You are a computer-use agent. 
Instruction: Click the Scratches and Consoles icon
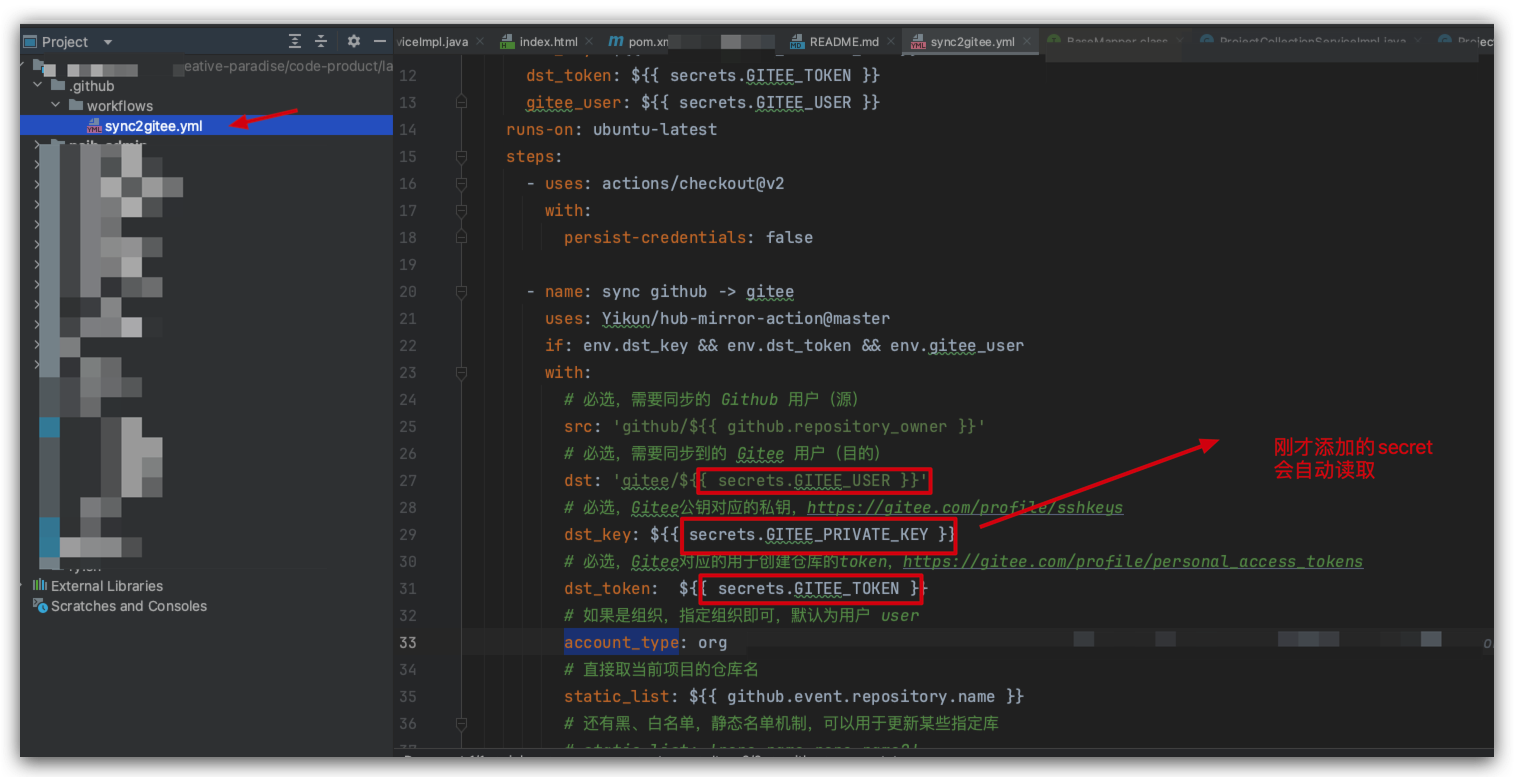pos(41,606)
